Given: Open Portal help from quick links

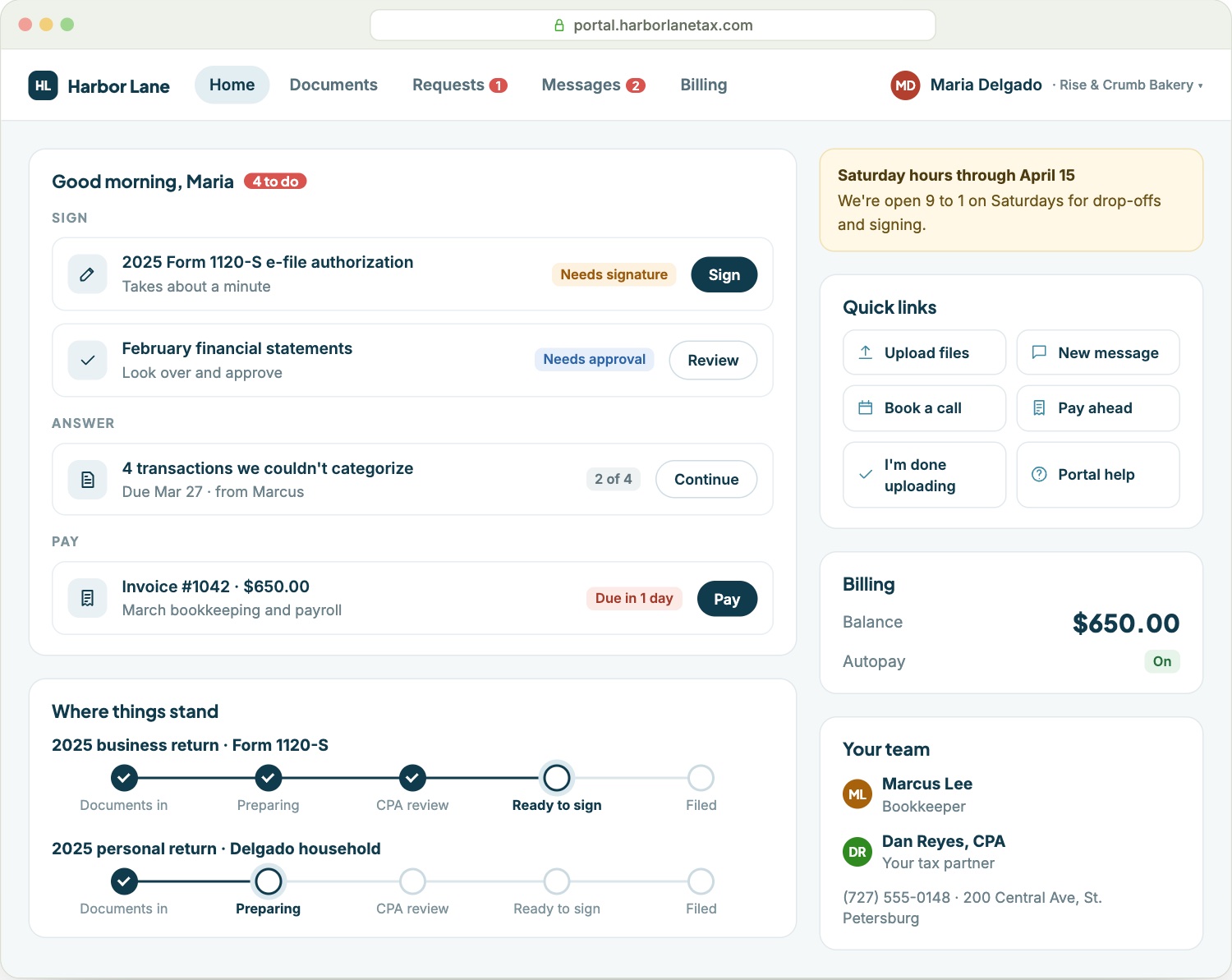Looking at the screenshot, I should [x=1098, y=475].
